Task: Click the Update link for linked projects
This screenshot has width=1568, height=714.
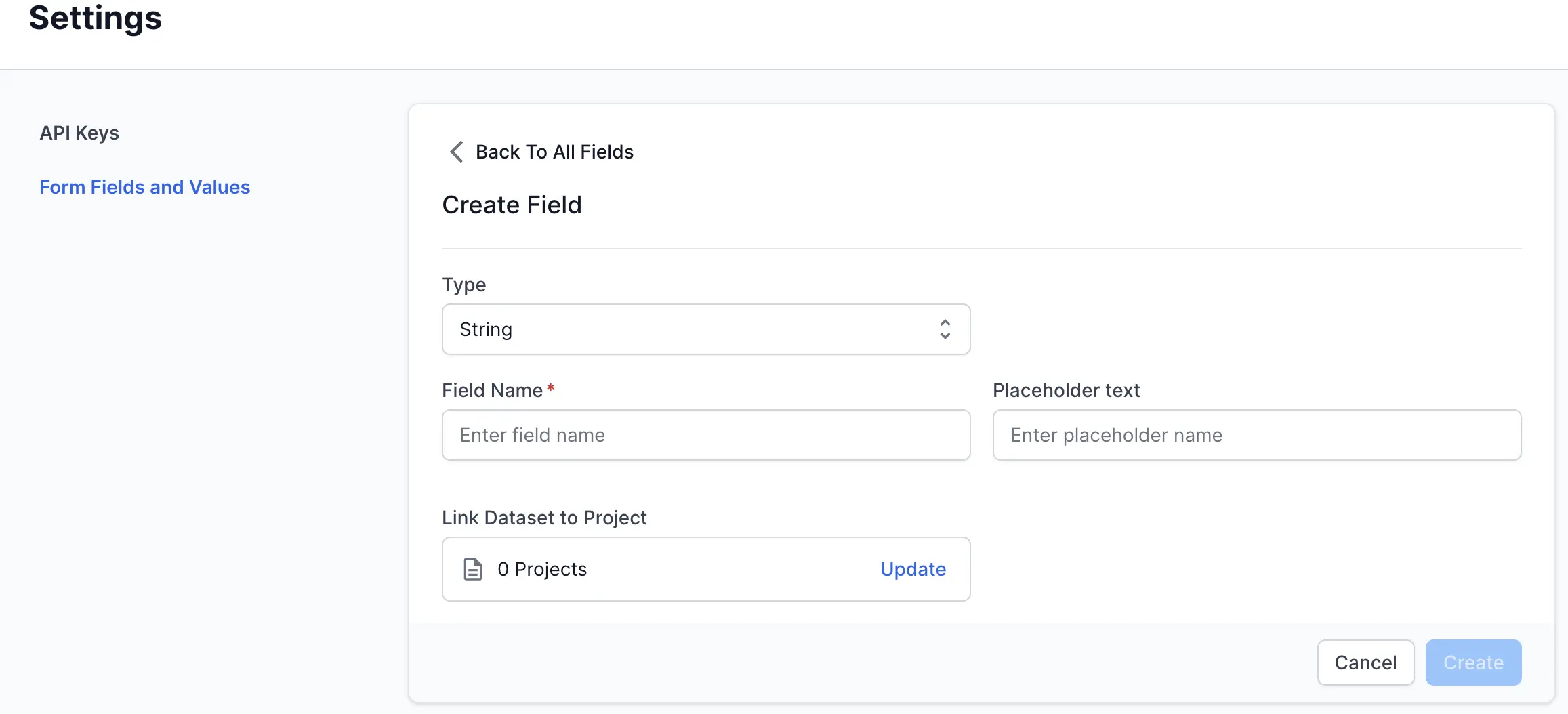Action: tap(913, 569)
